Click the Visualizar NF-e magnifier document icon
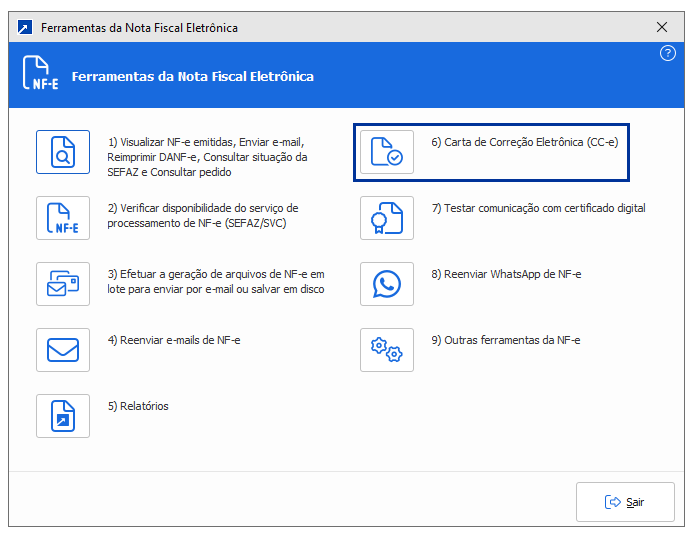This screenshot has width=695, height=536. pyautogui.click(x=63, y=152)
